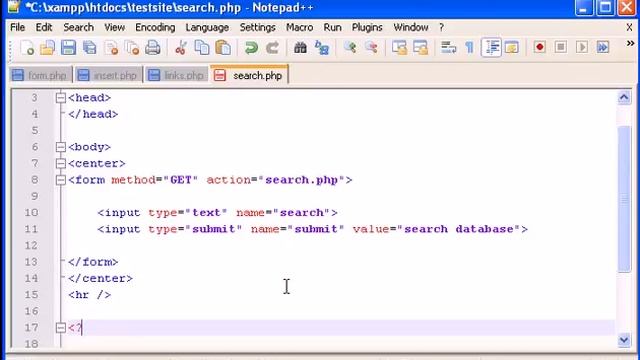Click Sync vertical scrolling icon

point(399,48)
